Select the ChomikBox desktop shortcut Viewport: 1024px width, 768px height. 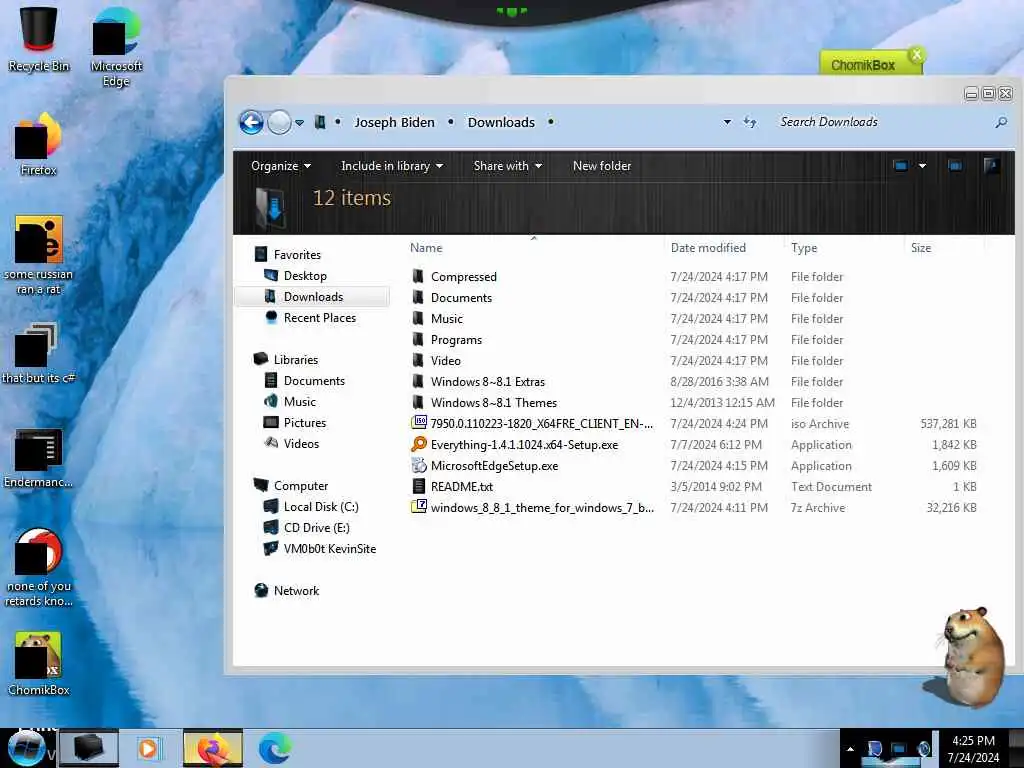pos(39,664)
